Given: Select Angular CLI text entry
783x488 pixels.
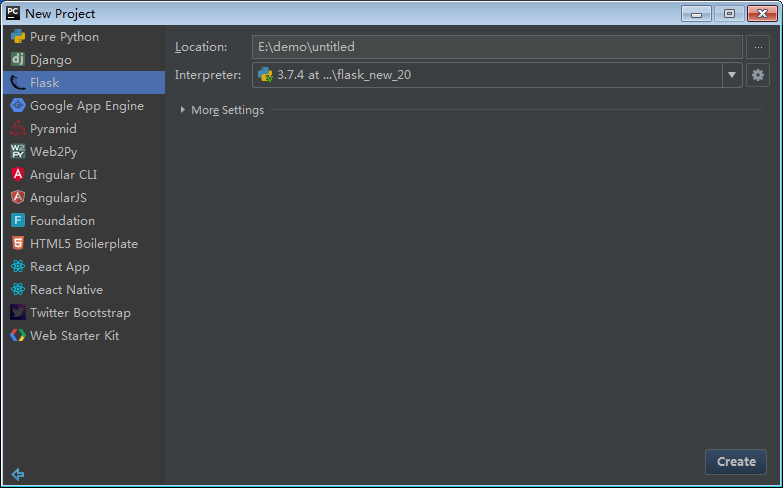Looking at the screenshot, I should (63, 175).
